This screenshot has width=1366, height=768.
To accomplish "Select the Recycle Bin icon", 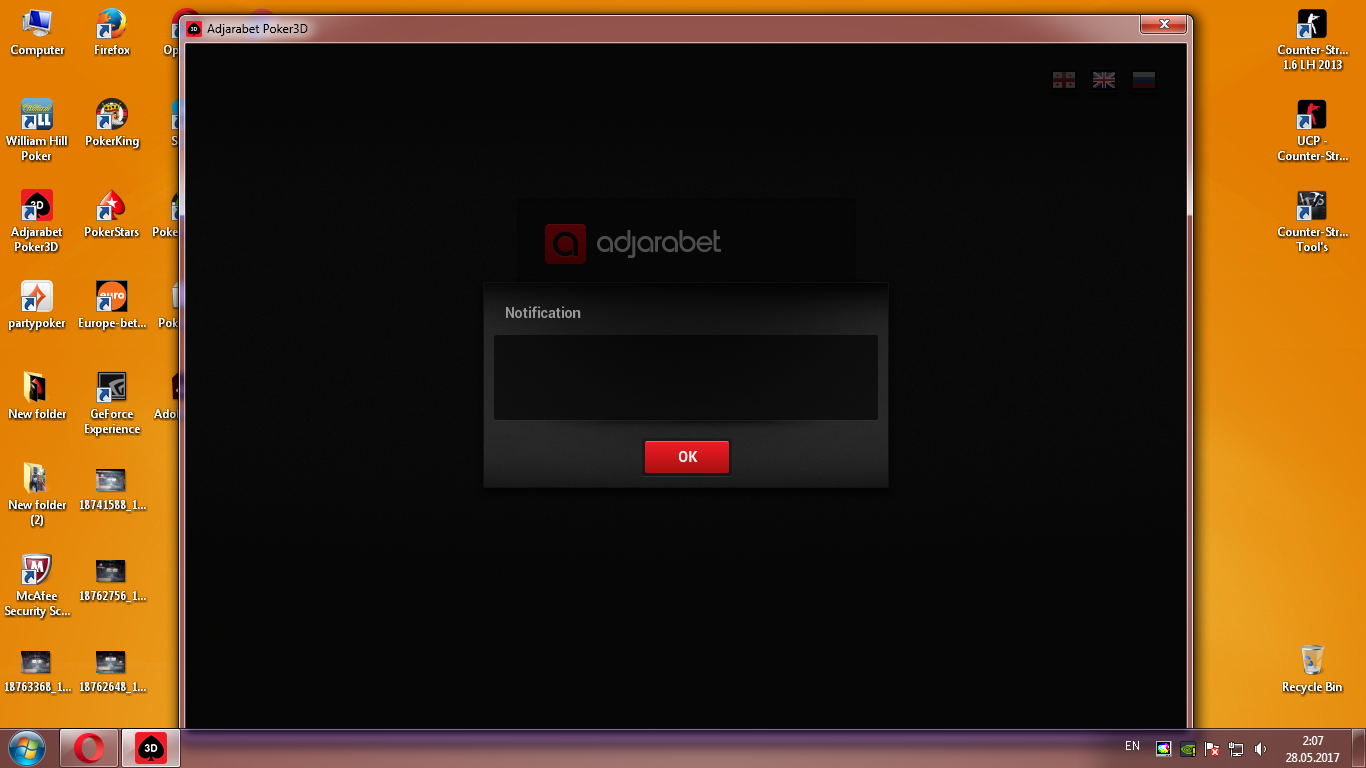I will point(1312,670).
